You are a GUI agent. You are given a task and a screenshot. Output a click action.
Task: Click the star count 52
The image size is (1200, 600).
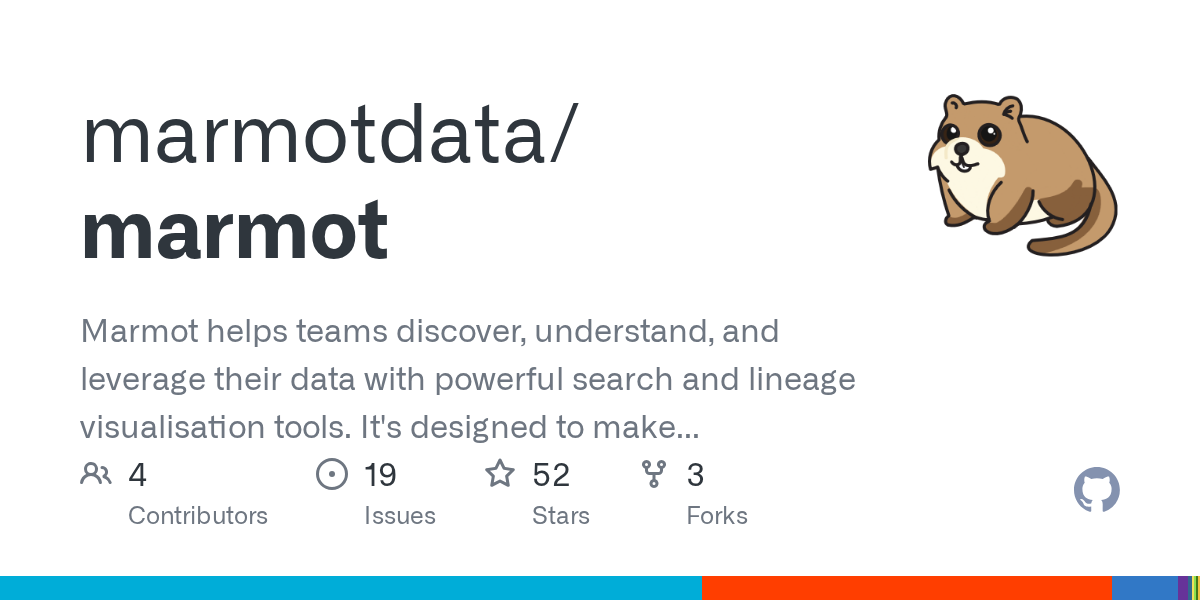click(551, 475)
